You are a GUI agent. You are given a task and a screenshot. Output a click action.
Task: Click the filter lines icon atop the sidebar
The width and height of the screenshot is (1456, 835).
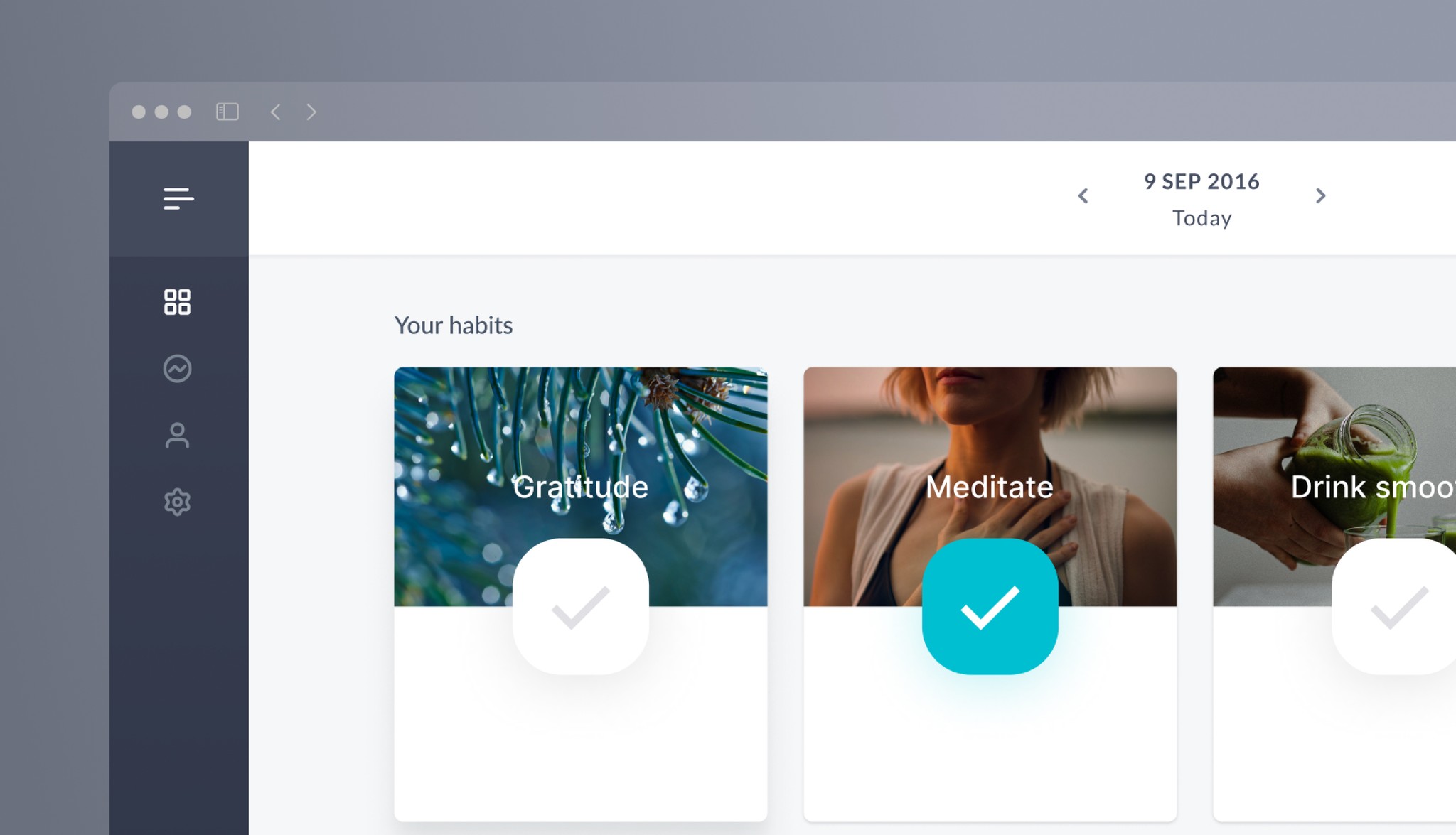[x=178, y=199]
